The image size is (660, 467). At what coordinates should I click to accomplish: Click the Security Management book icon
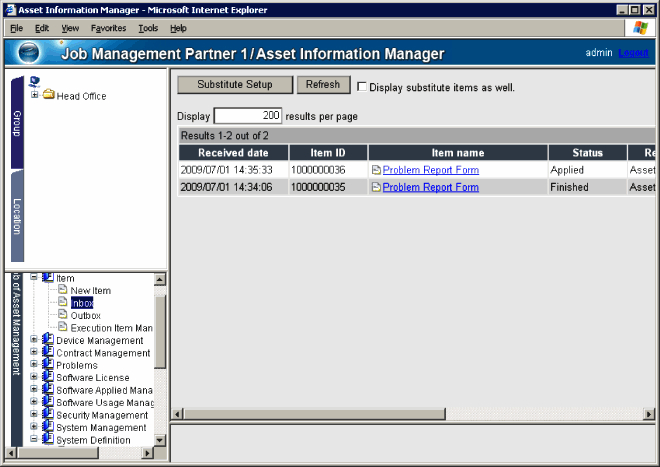point(48,414)
